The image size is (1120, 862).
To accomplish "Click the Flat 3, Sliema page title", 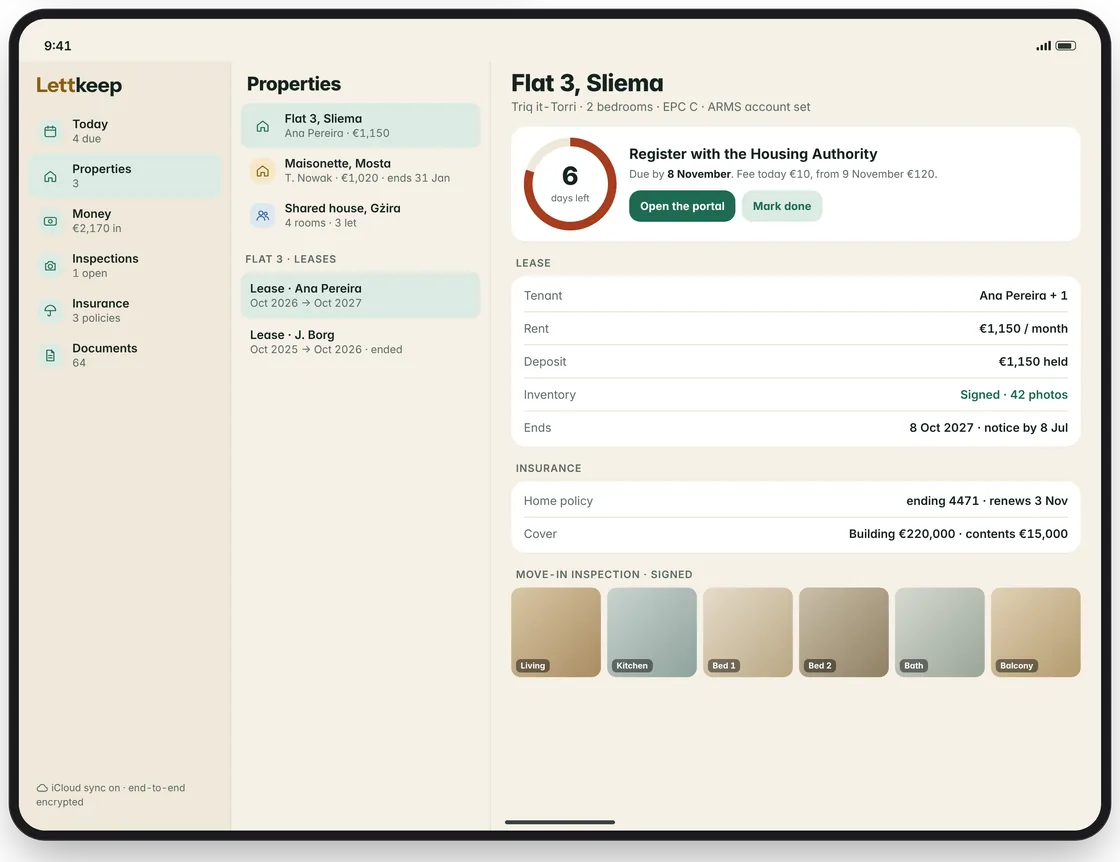I will [587, 83].
